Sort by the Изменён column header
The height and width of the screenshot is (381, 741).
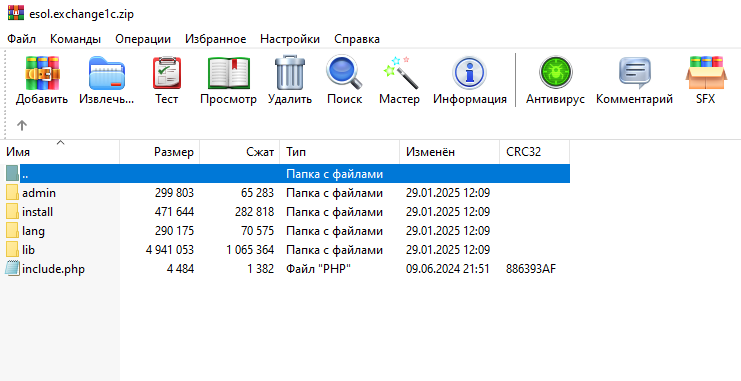pyautogui.click(x=449, y=152)
